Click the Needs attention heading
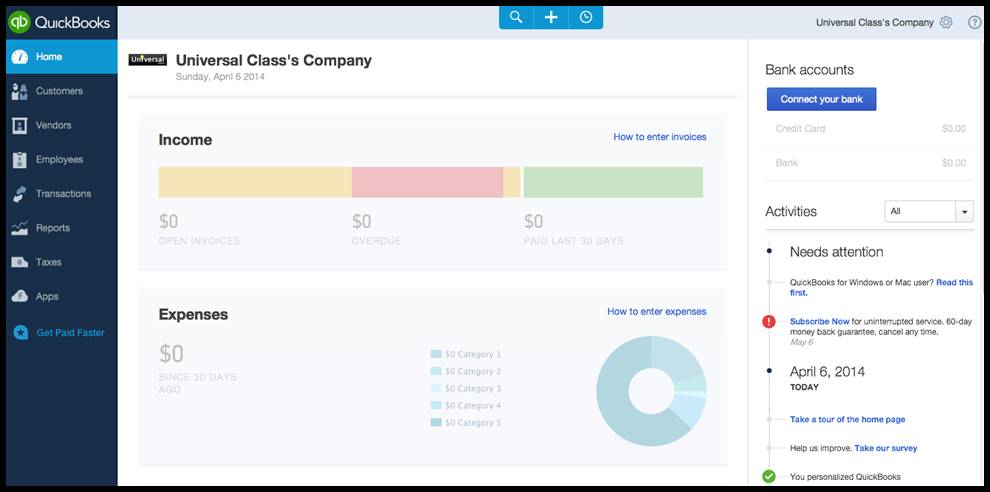Screen dimensions: 990x492 (837, 252)
